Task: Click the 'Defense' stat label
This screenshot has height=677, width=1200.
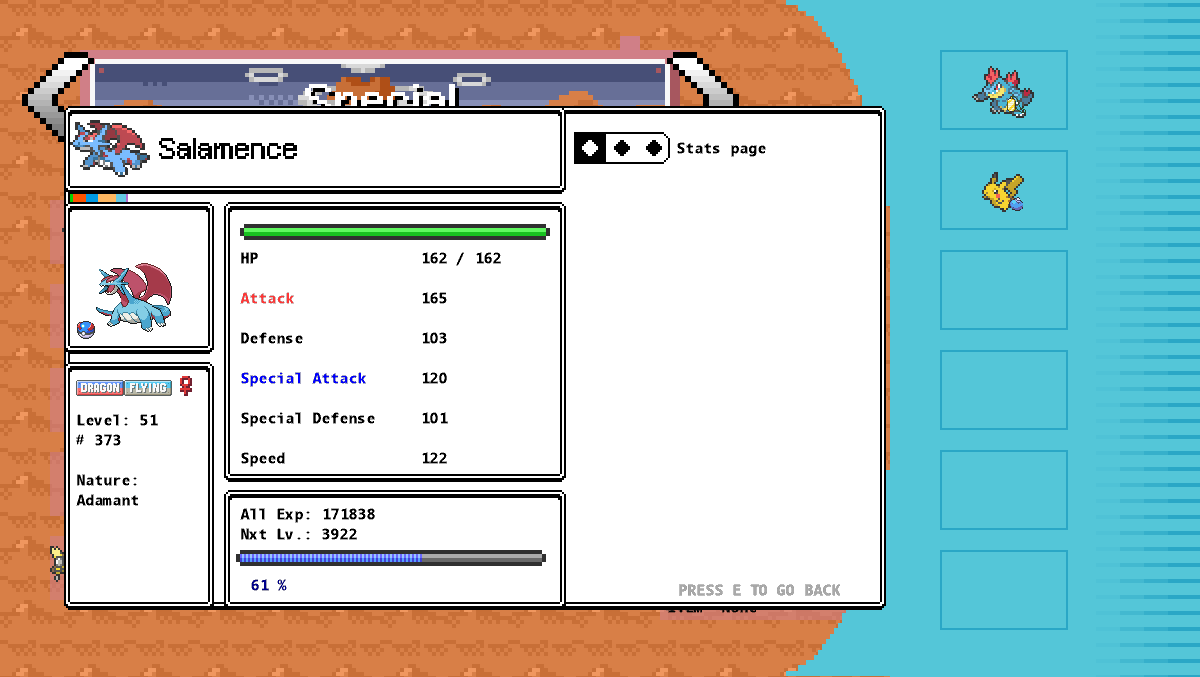Action: tap(271, 338)
